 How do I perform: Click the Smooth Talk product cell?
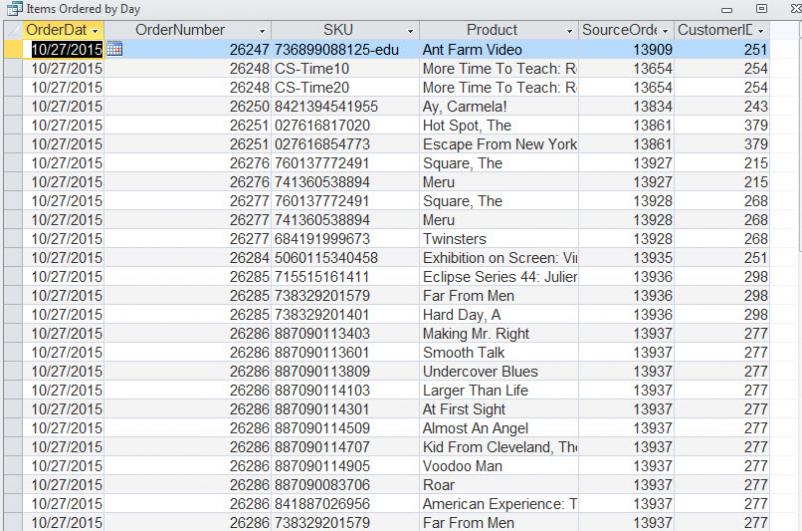(499, 352)
